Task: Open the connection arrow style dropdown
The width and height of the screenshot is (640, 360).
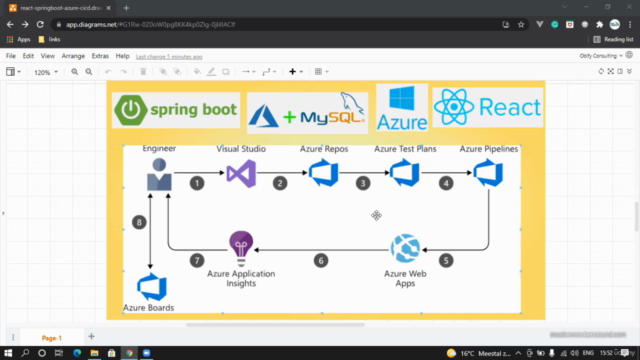Action: [x=248, y=72]
